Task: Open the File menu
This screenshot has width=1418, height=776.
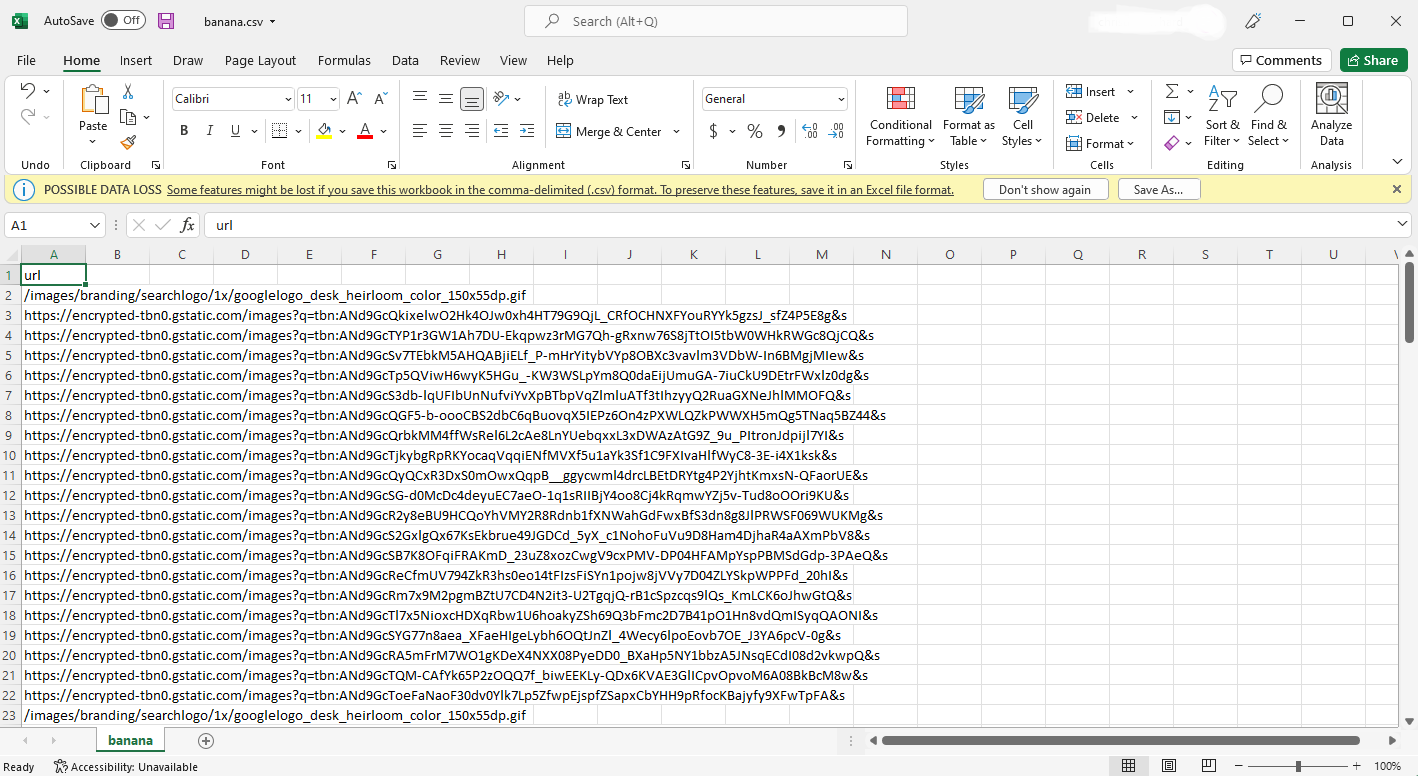Action: (x=26, y=60)
